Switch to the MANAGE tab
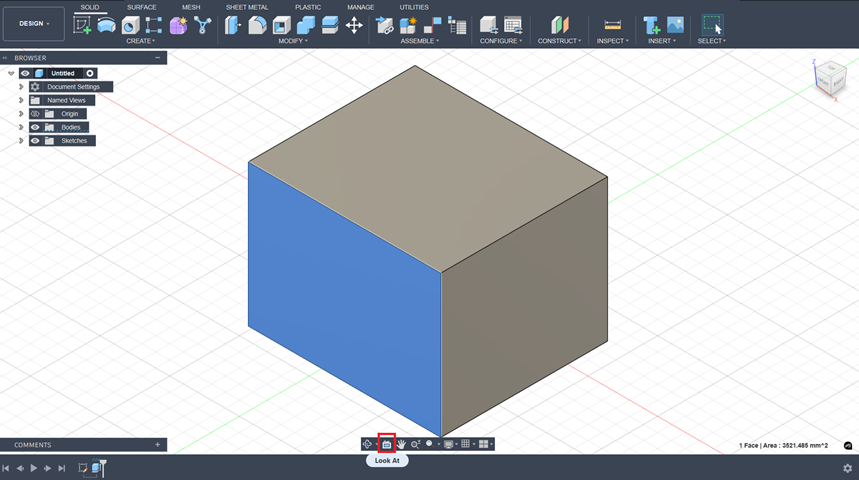The image size is (859, 480). (360, 7)
